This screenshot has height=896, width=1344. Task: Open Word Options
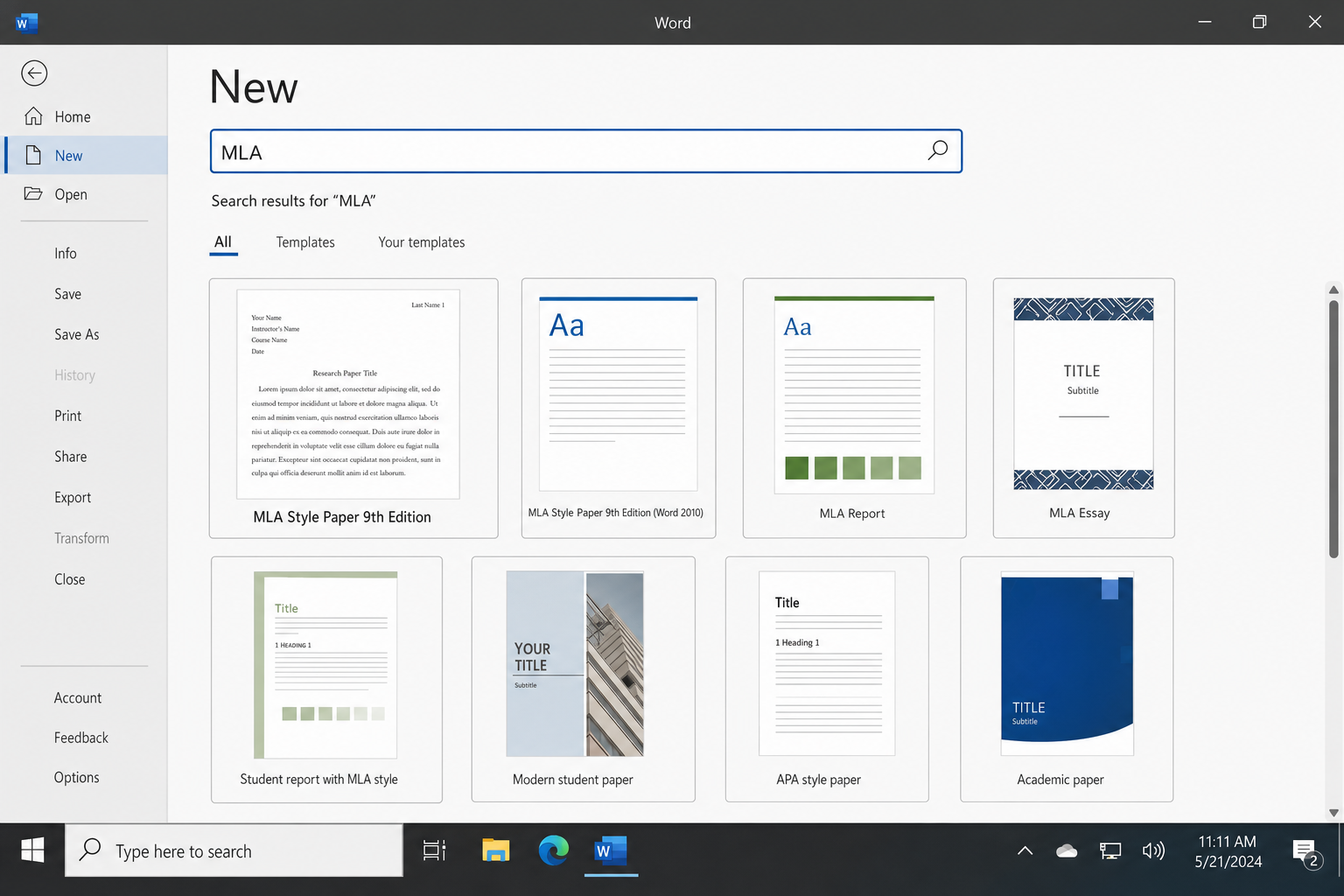77,777
